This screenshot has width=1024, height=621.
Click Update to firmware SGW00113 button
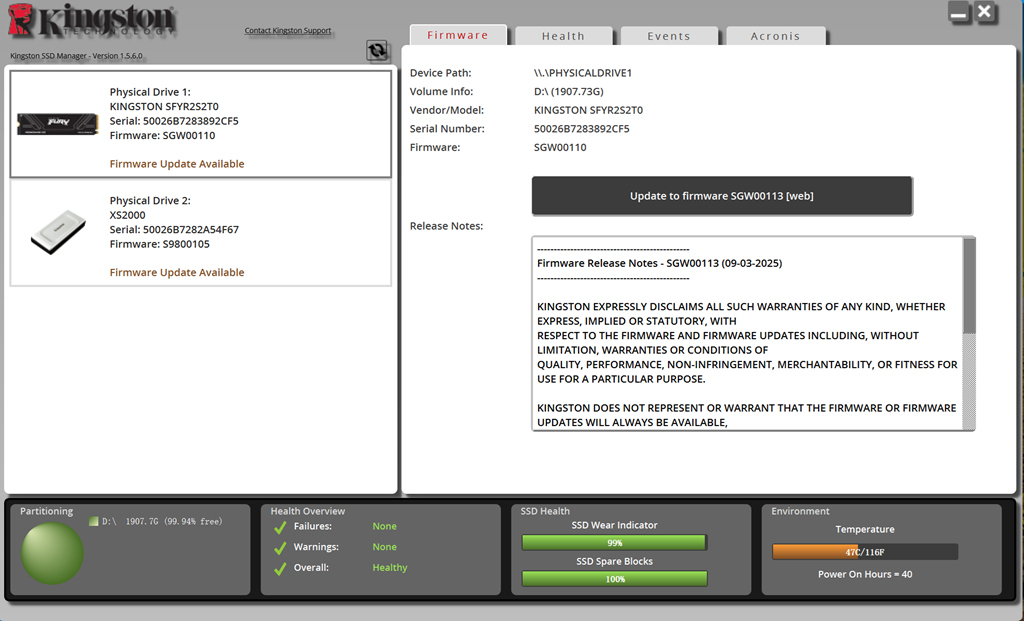click(722, 195)
